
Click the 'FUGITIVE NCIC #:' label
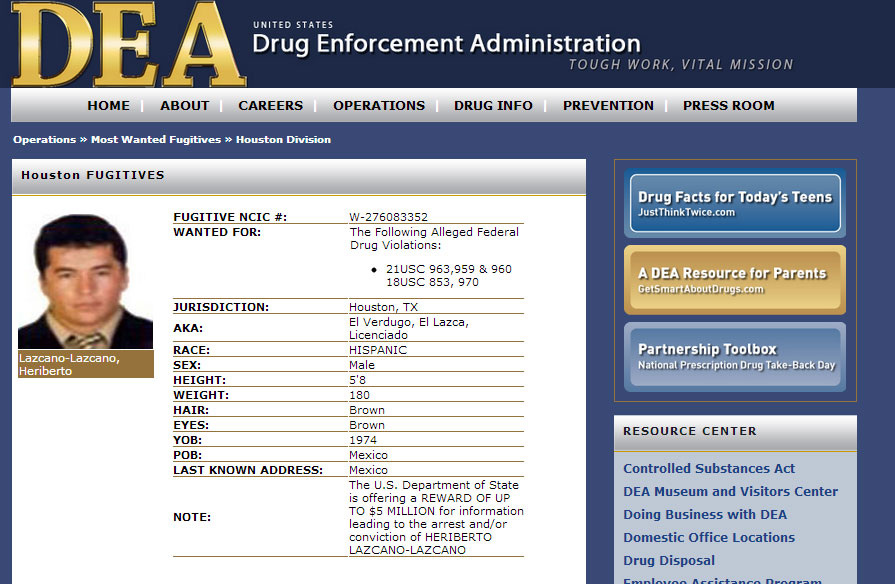230,217
